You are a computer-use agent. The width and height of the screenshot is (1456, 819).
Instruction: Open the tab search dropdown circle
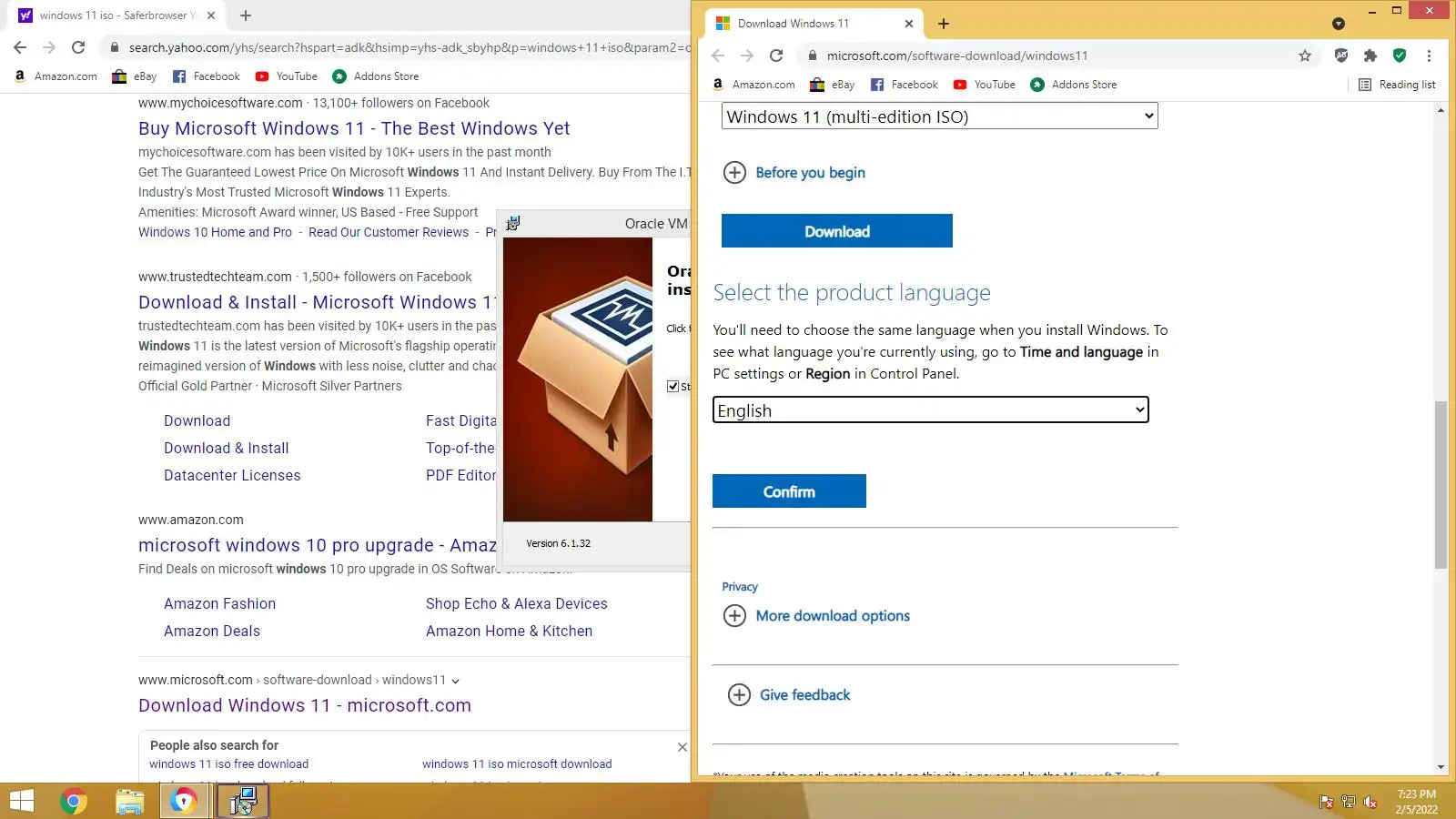pos(1338,24)
